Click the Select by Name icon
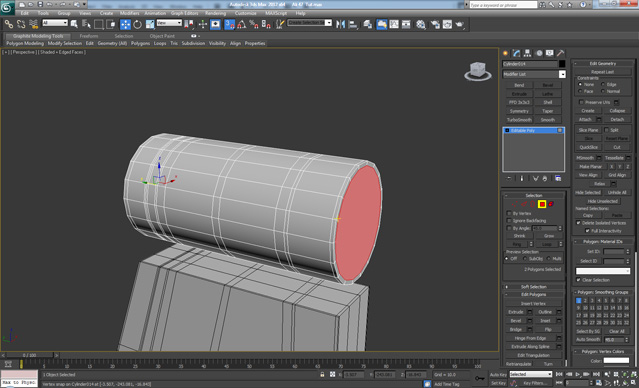 (x=86, y=24)
